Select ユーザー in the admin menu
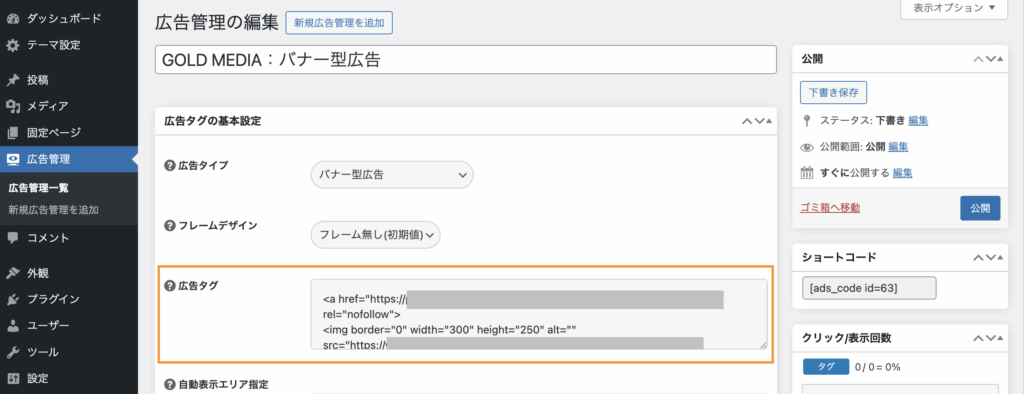 [x=48, y=325]
